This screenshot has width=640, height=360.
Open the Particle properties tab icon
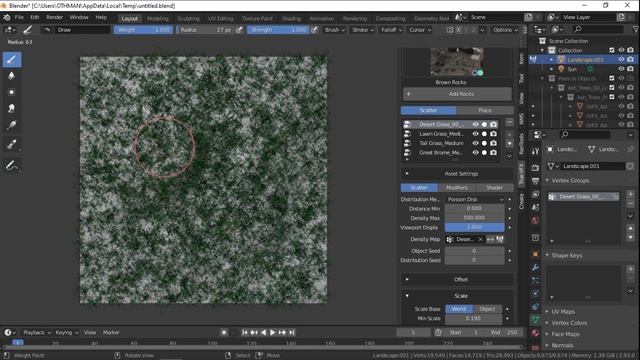535,280
